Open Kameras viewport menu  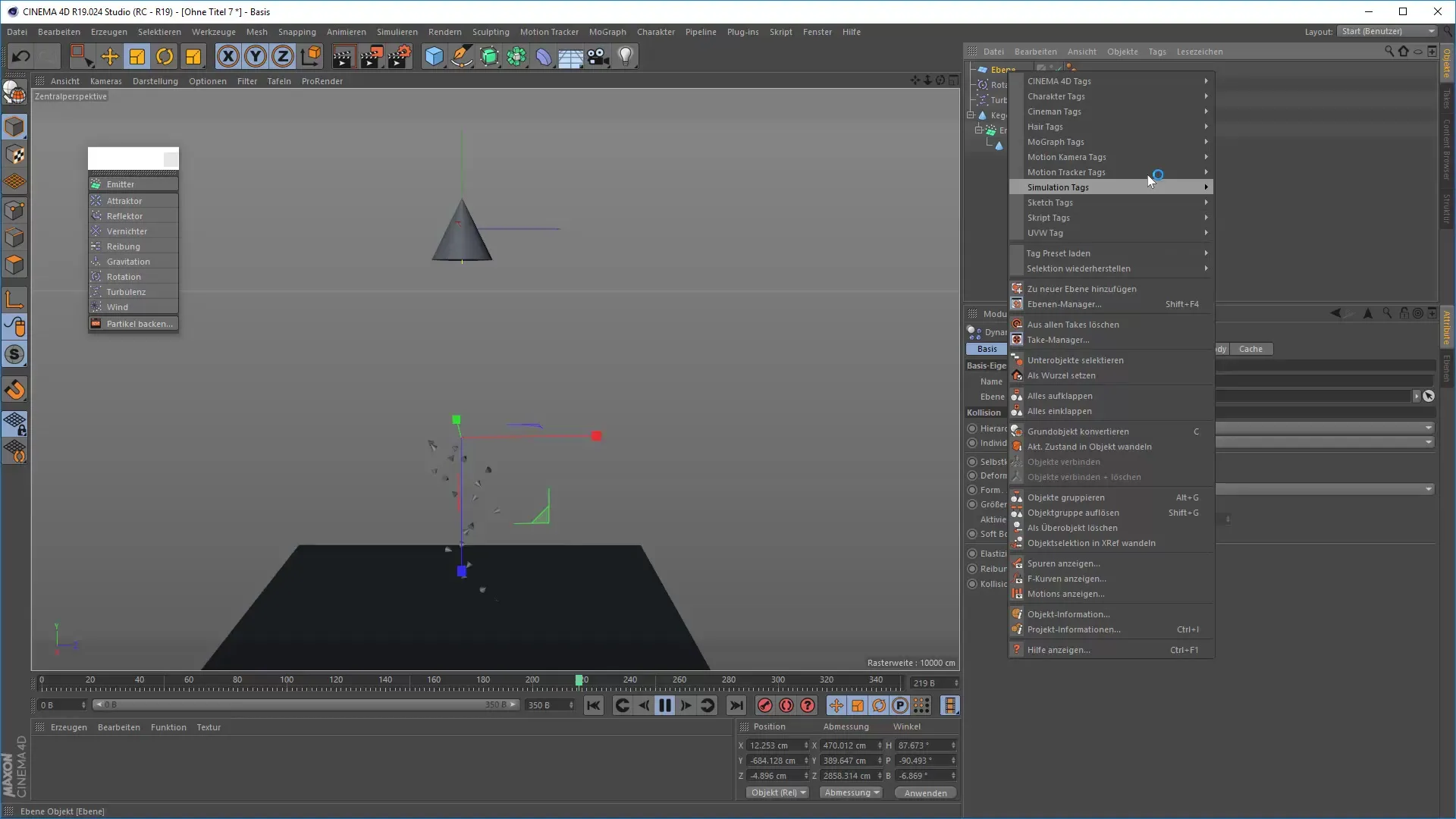click(105, 81)
